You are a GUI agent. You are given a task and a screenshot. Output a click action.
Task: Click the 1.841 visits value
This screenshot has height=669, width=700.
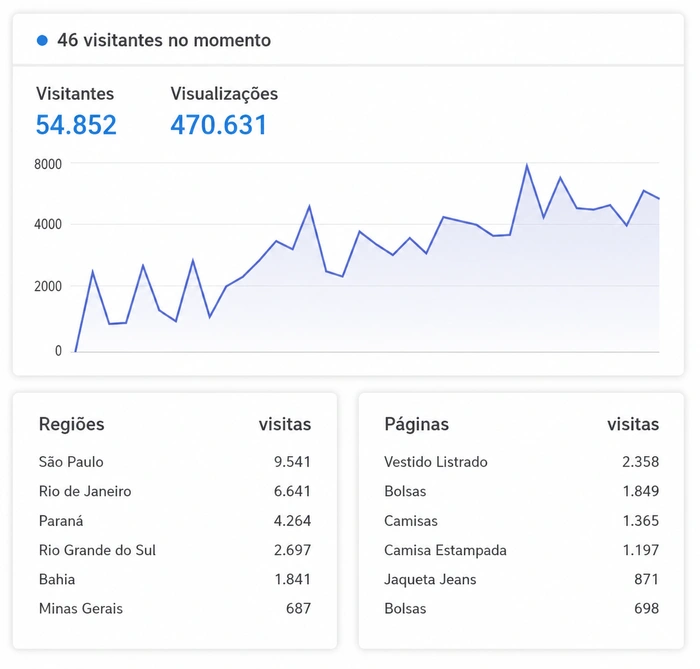pyautogui.click(x=292, y=579)
